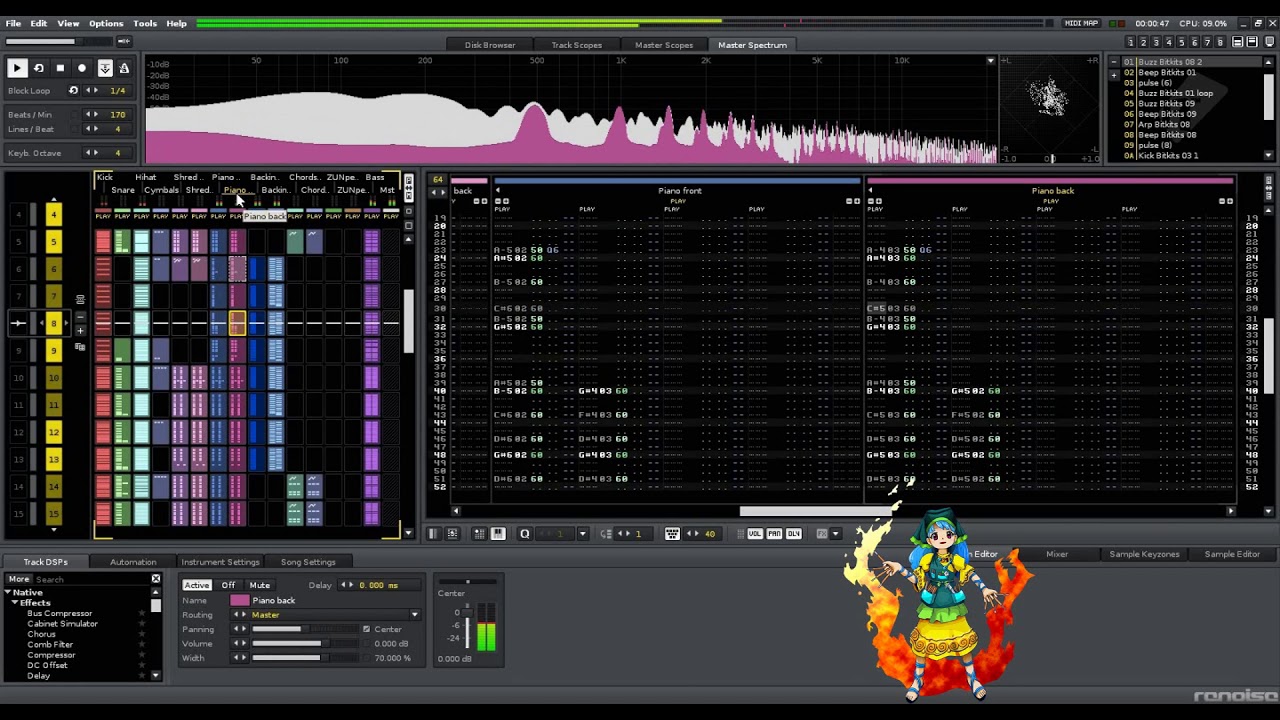
Task: Click the track Mute button
Action: [260, 585]
